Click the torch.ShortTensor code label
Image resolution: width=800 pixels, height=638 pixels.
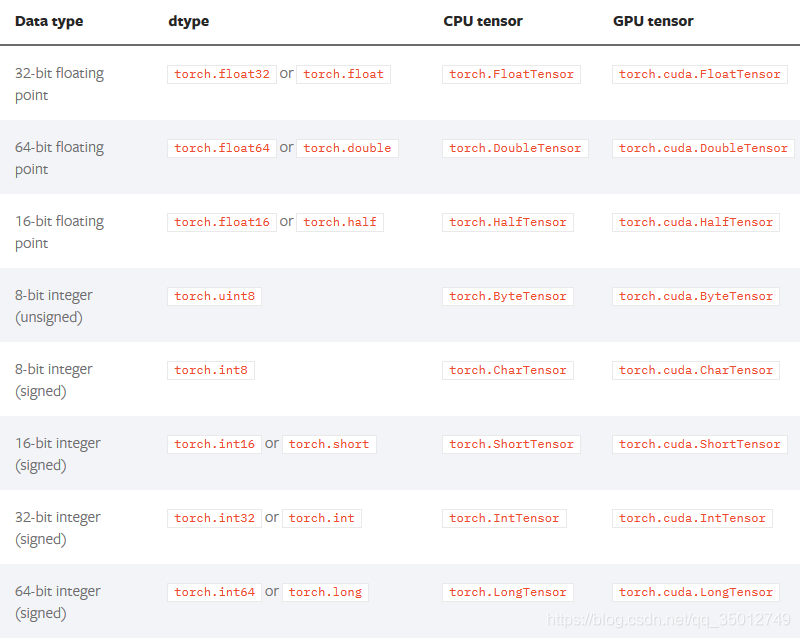(x=511, y=445)
